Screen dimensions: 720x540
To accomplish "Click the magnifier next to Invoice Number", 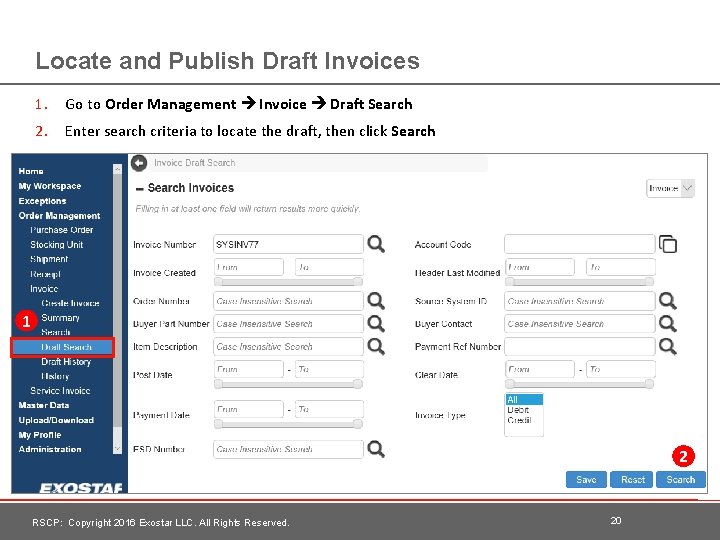I will pyautogui.click(x=376, y=244).
